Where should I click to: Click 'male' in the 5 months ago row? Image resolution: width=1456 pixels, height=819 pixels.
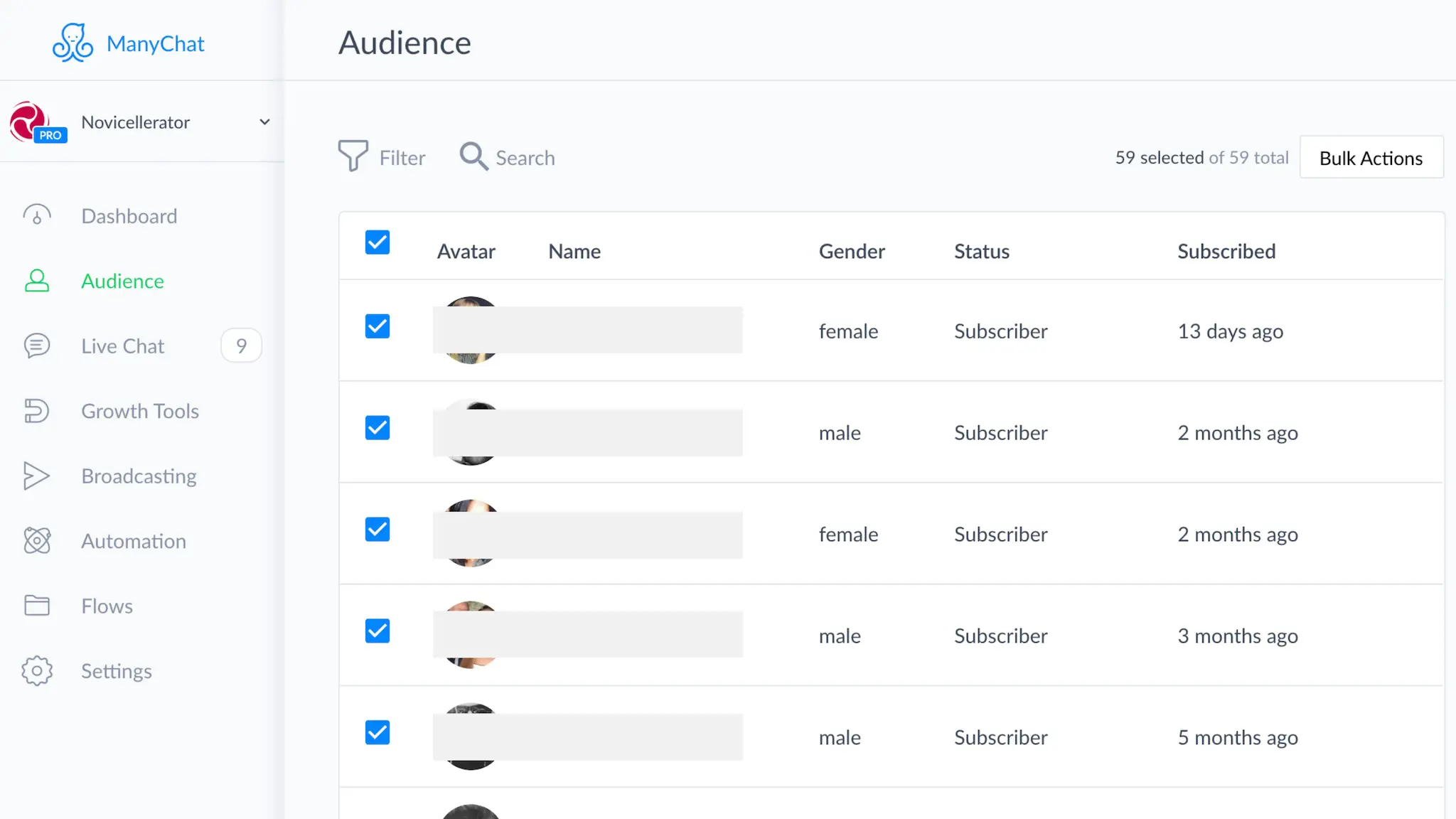(x=840, y=738)
